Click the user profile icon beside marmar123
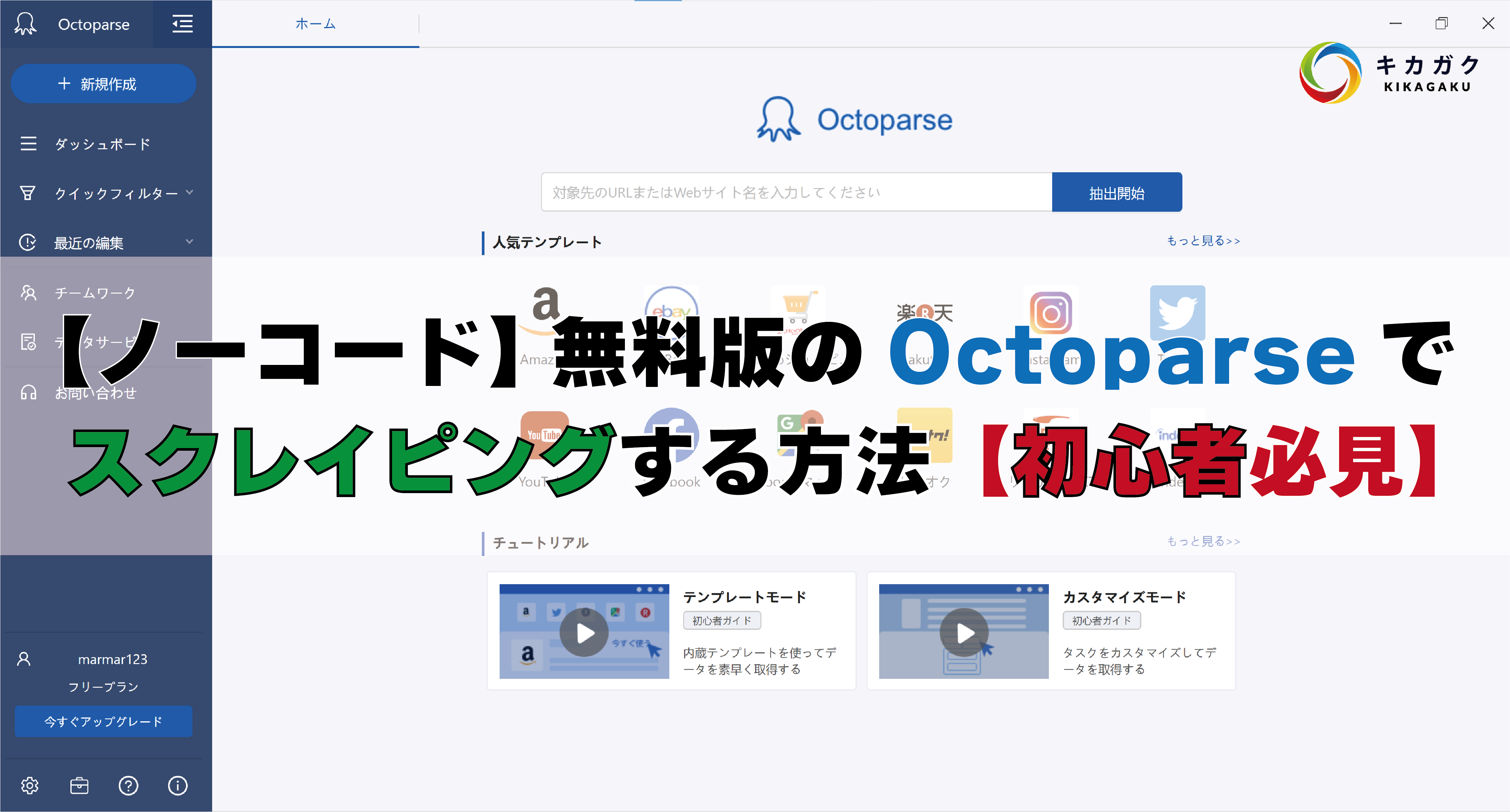The width and height of the screenshot is (1510, 812). point(24,659)
